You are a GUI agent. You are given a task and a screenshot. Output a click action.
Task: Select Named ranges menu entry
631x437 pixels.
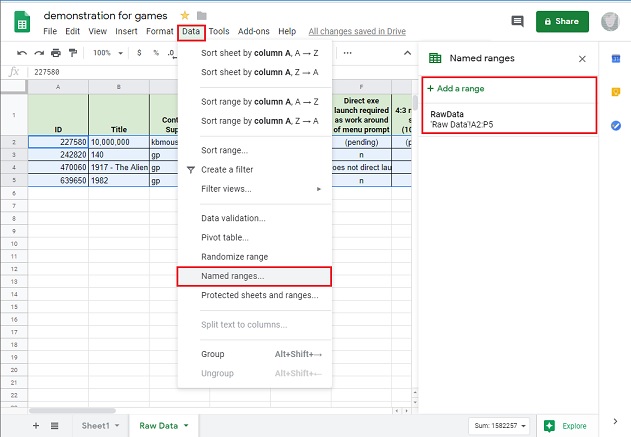233,276
